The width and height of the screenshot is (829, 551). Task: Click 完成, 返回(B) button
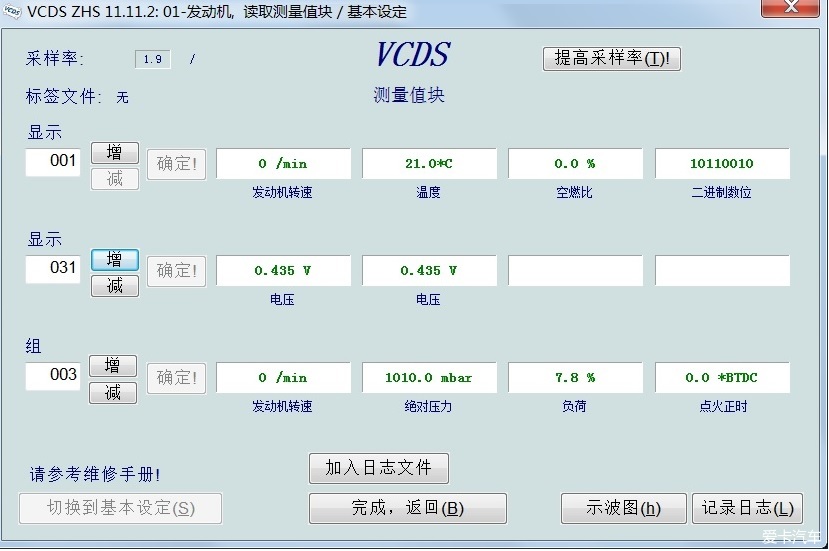[x=408, y=508]
